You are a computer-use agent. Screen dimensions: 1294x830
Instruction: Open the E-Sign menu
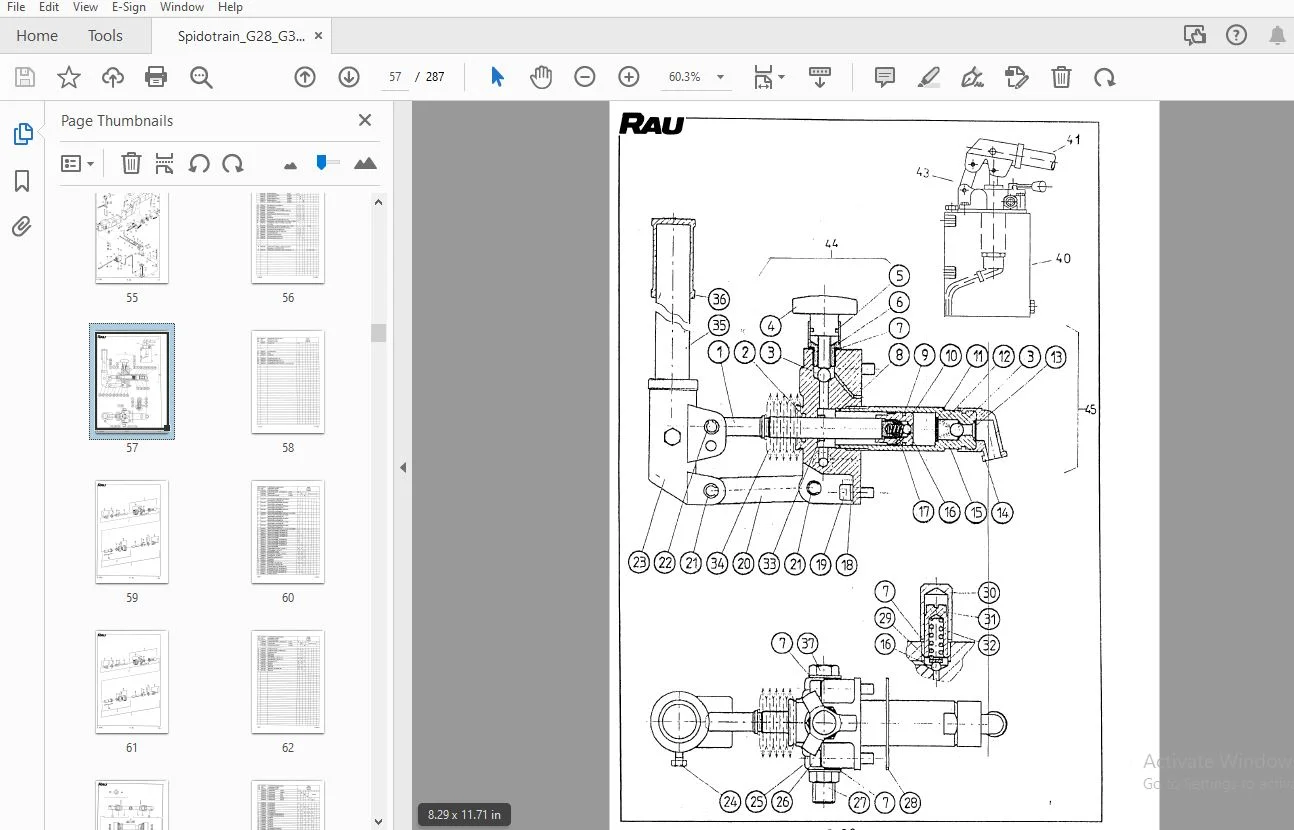point(128,7)
